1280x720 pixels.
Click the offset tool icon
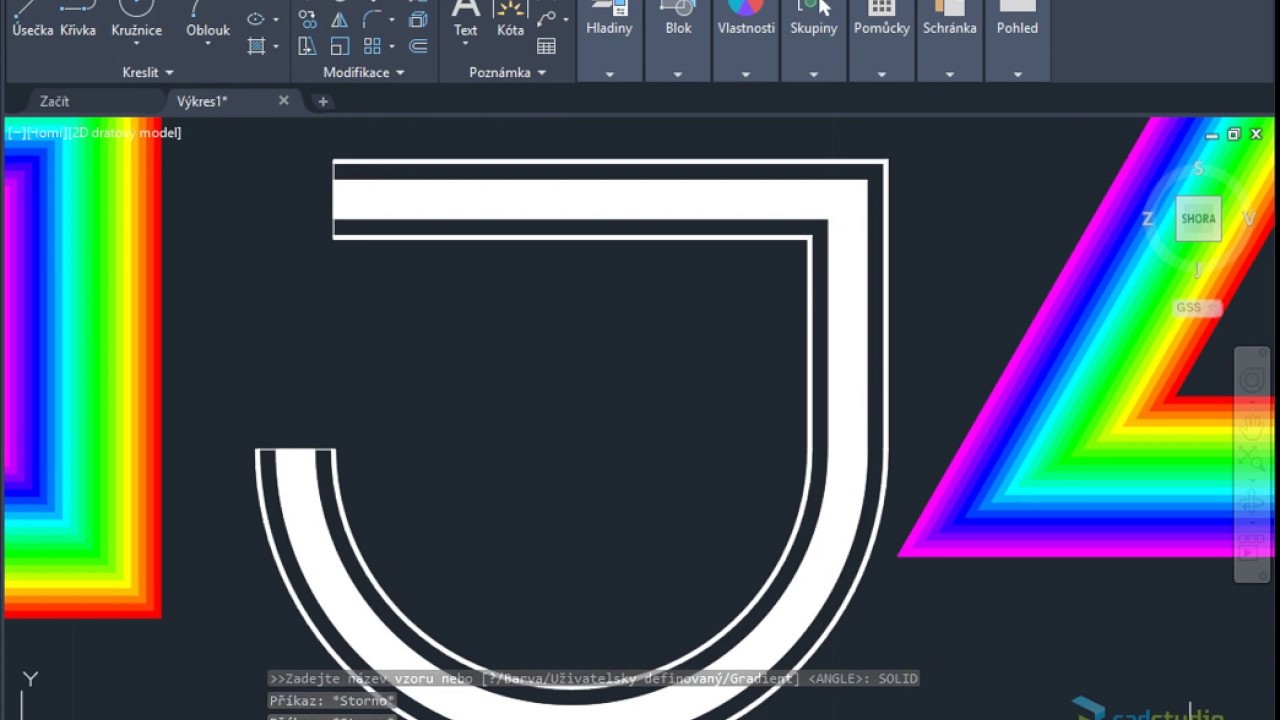pos(419,46)
